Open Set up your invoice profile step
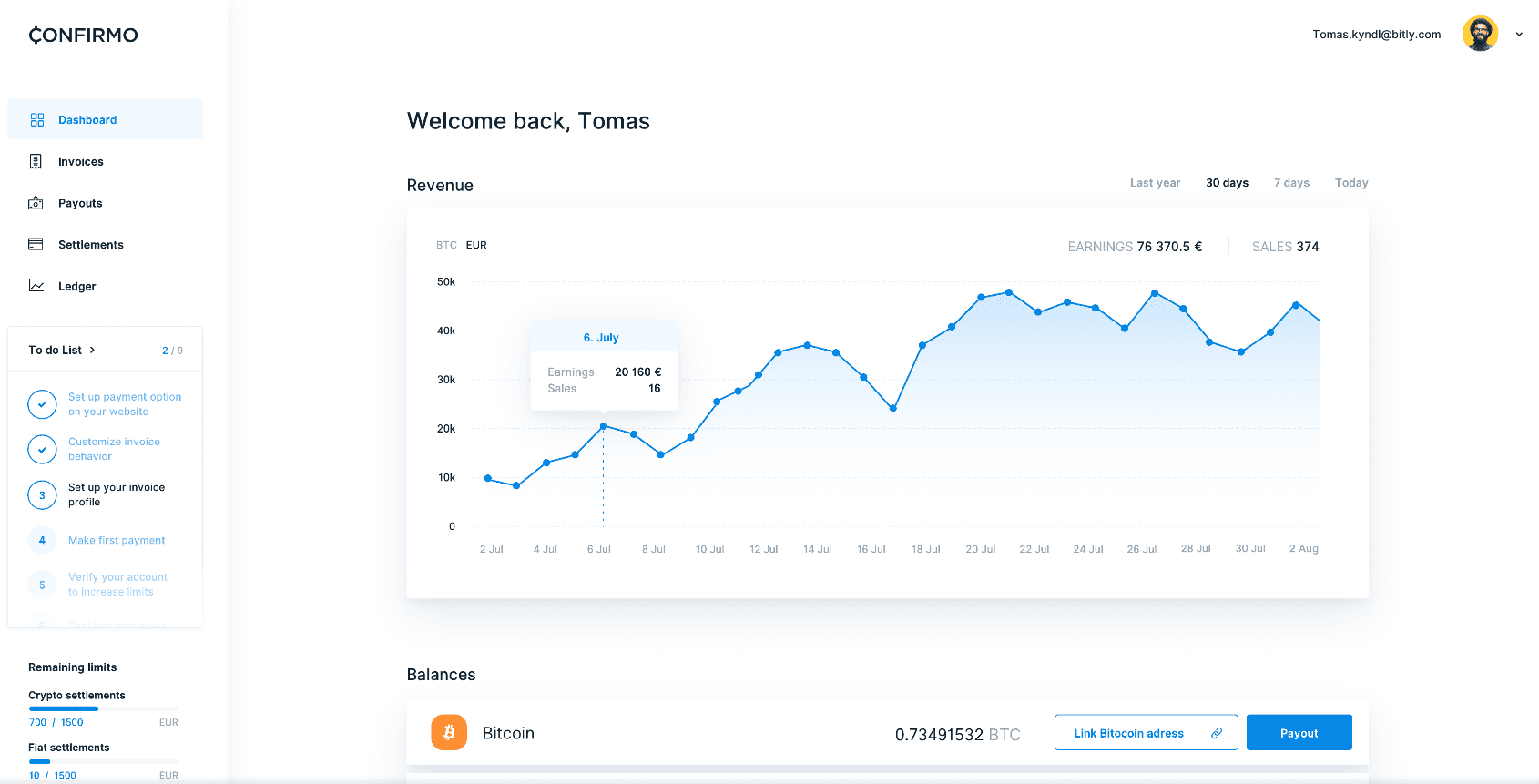 click(117, 494)
